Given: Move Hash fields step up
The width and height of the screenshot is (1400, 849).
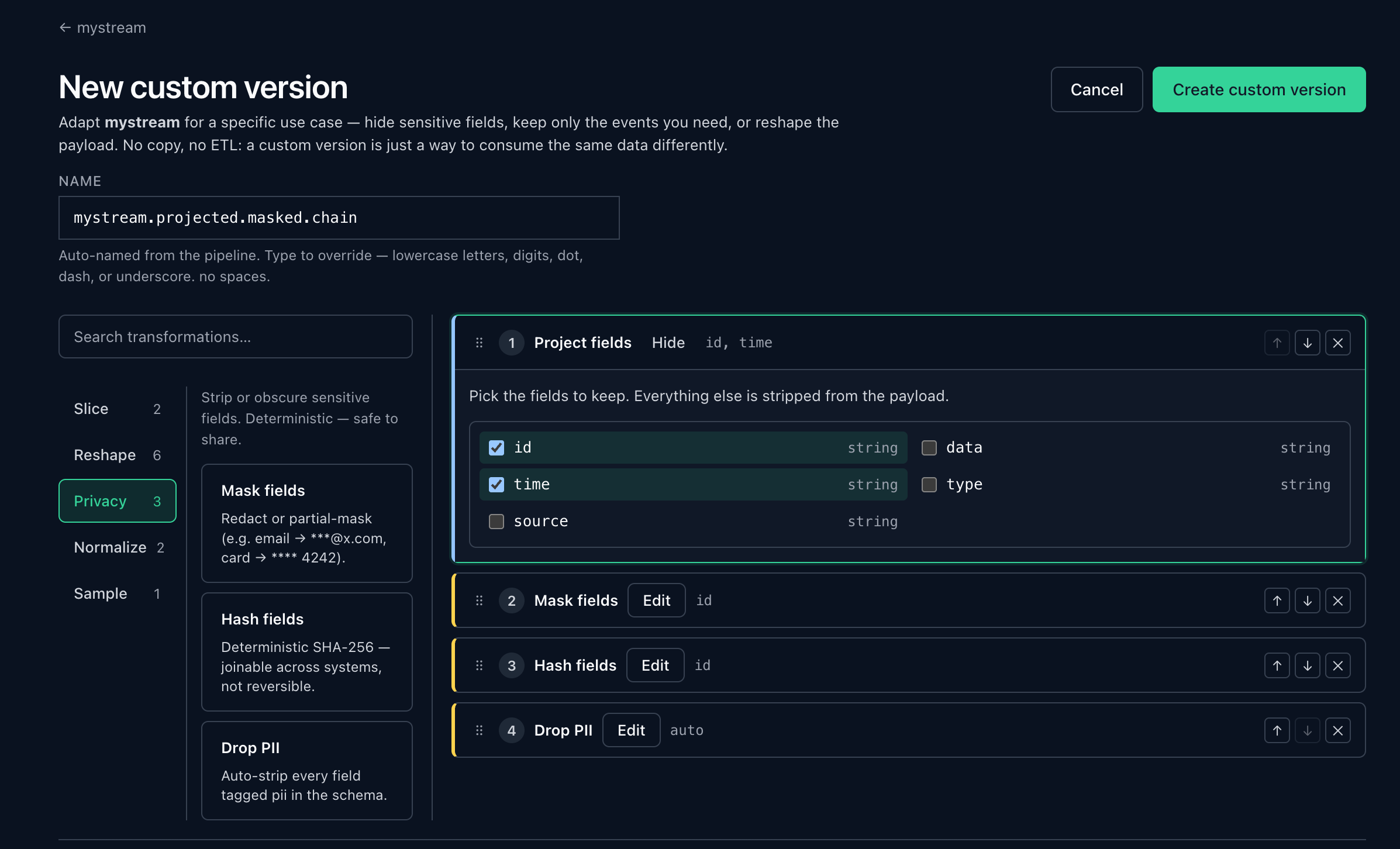Looking at the screenshot, I should pos(1277,665).
